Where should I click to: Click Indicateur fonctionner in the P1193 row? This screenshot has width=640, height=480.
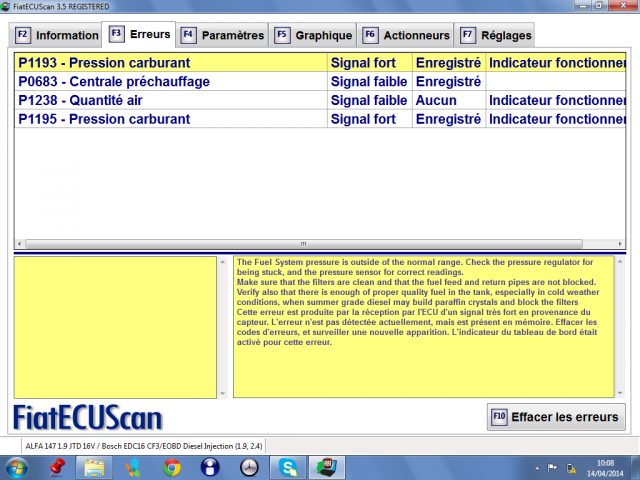point(556,63)
